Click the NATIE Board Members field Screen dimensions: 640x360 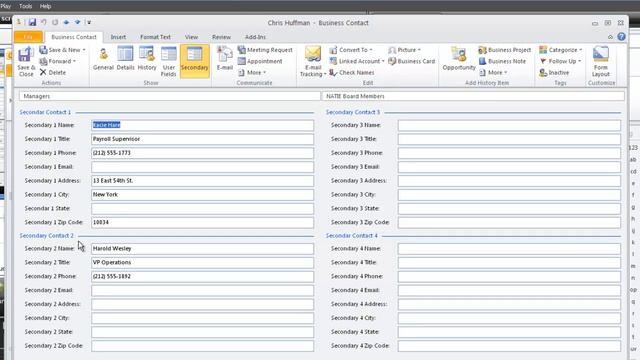(x=473, y=96)
